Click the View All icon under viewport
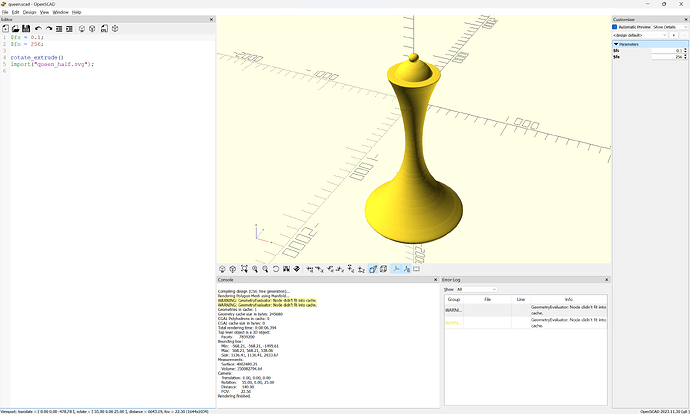This screenshot has height=414, width=690. (x=244, y=268)
